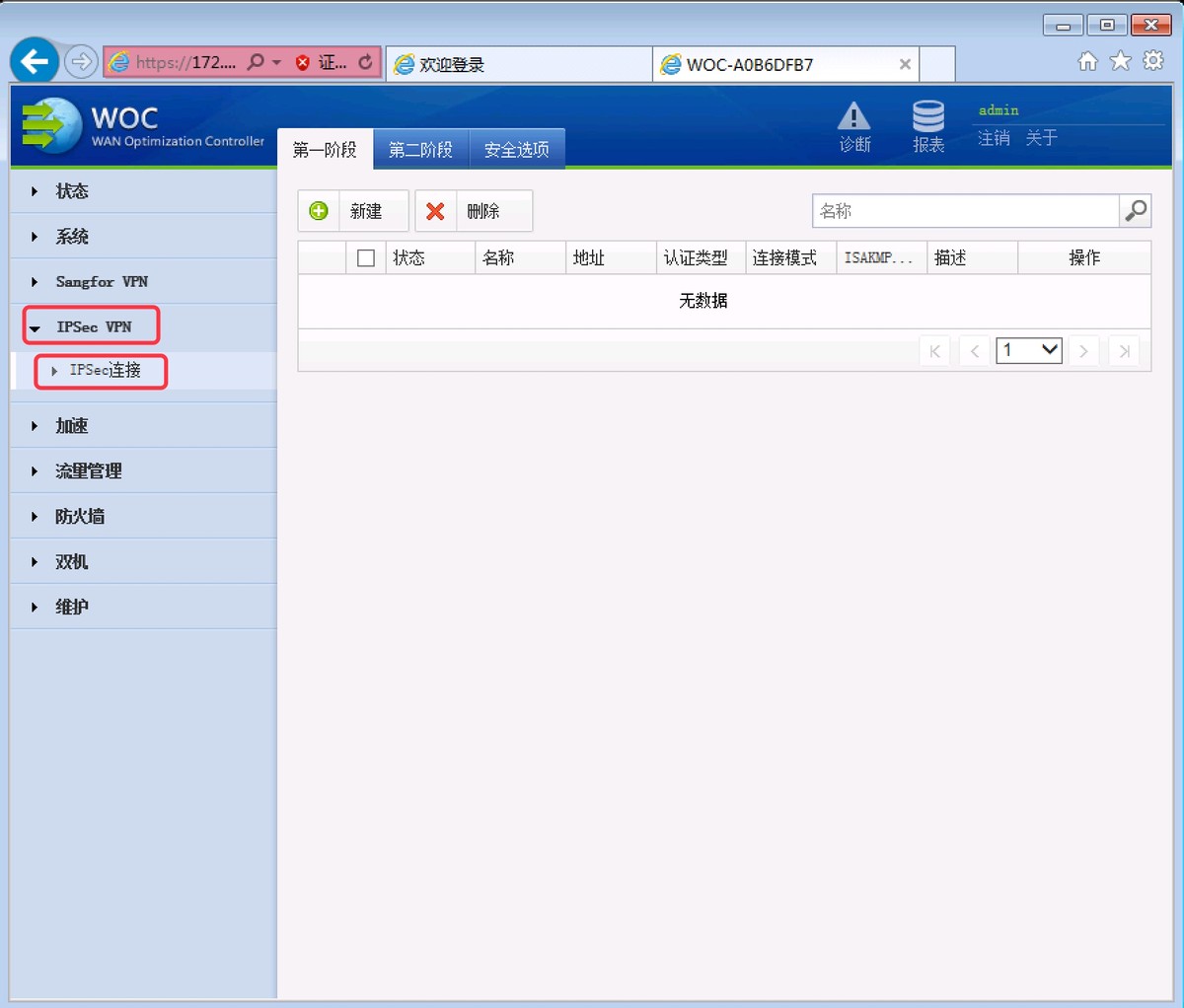
Task: Click the 注销 logout link
Action: [994, 139]
